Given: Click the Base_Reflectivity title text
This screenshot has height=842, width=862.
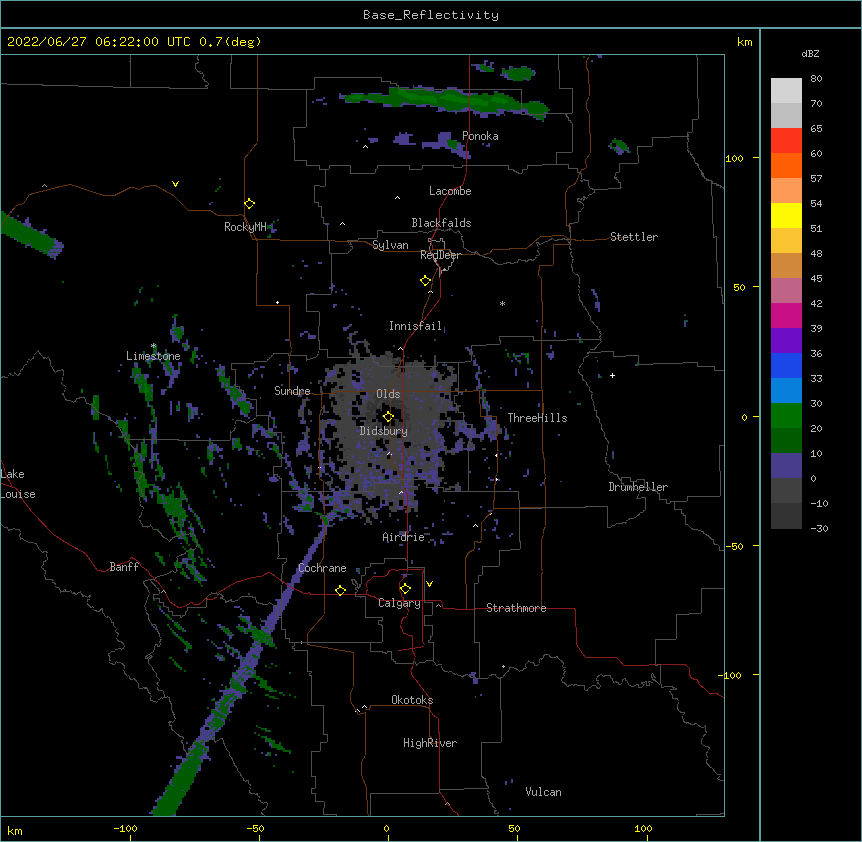Looking at the screenshot, I should click(431, 15).
